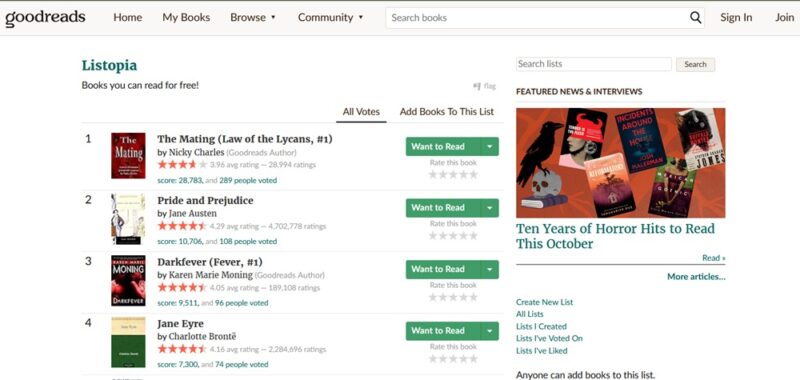Rate Darkfever using the star rating
This screenshot has height=380, width=800.
[453, 297]
